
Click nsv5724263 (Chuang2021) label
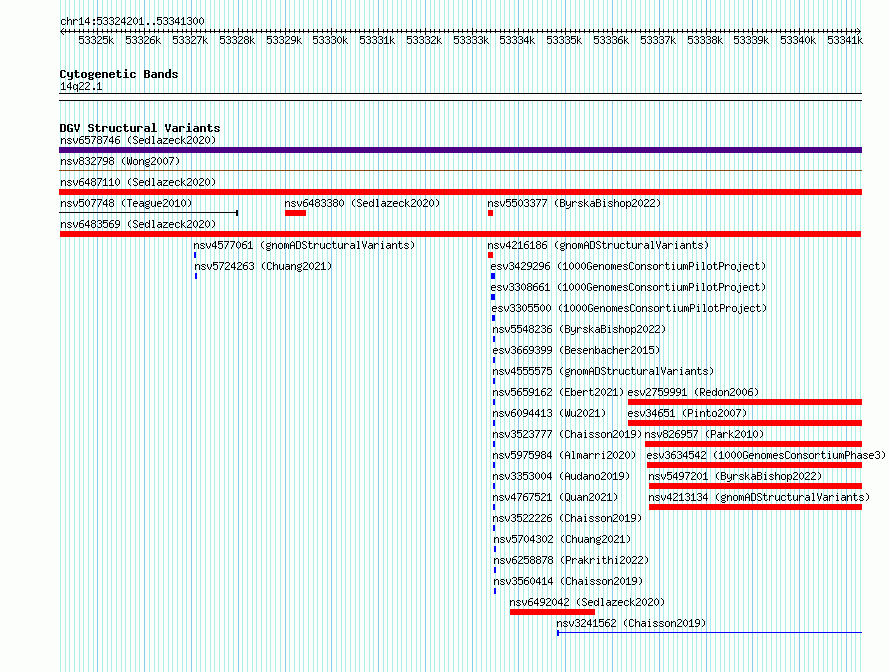click(263, 266)
